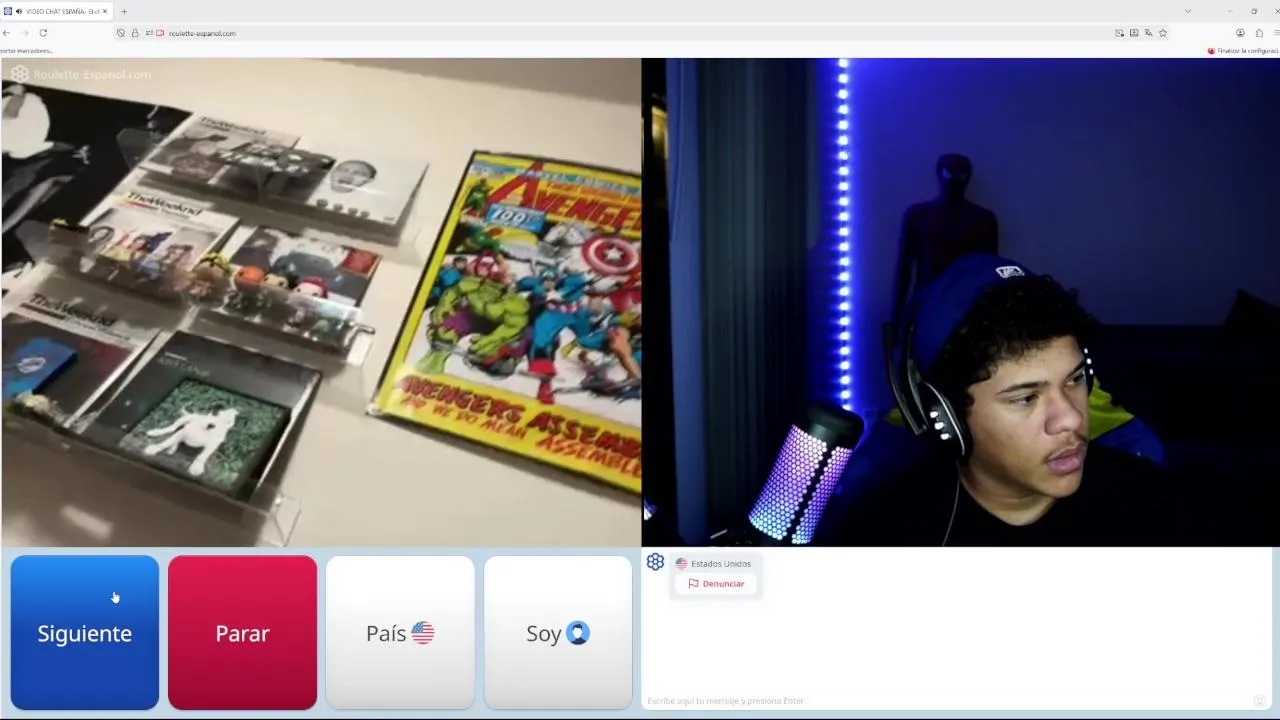Click your own webcam video feed
This screenshot has width=1280, height=720.
[x=960, y=302]
